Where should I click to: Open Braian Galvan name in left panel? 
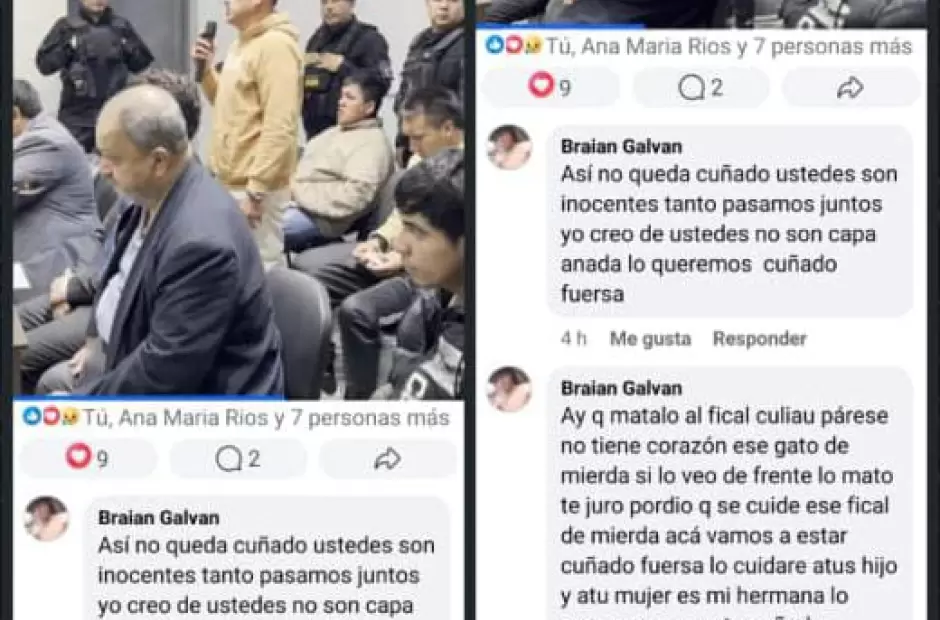click(x=158, y=517)
